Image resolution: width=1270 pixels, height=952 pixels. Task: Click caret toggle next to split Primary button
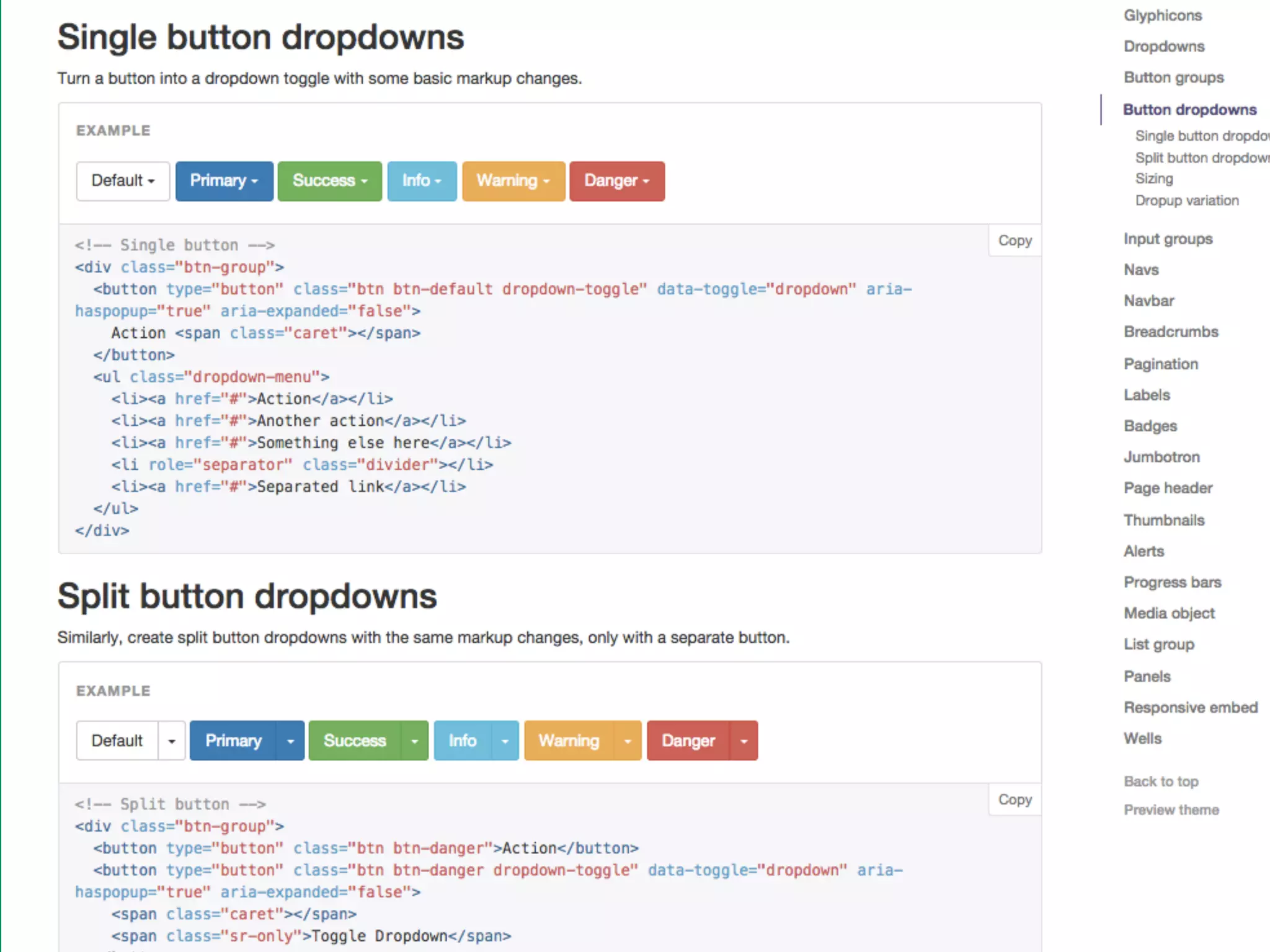[290, 741]
